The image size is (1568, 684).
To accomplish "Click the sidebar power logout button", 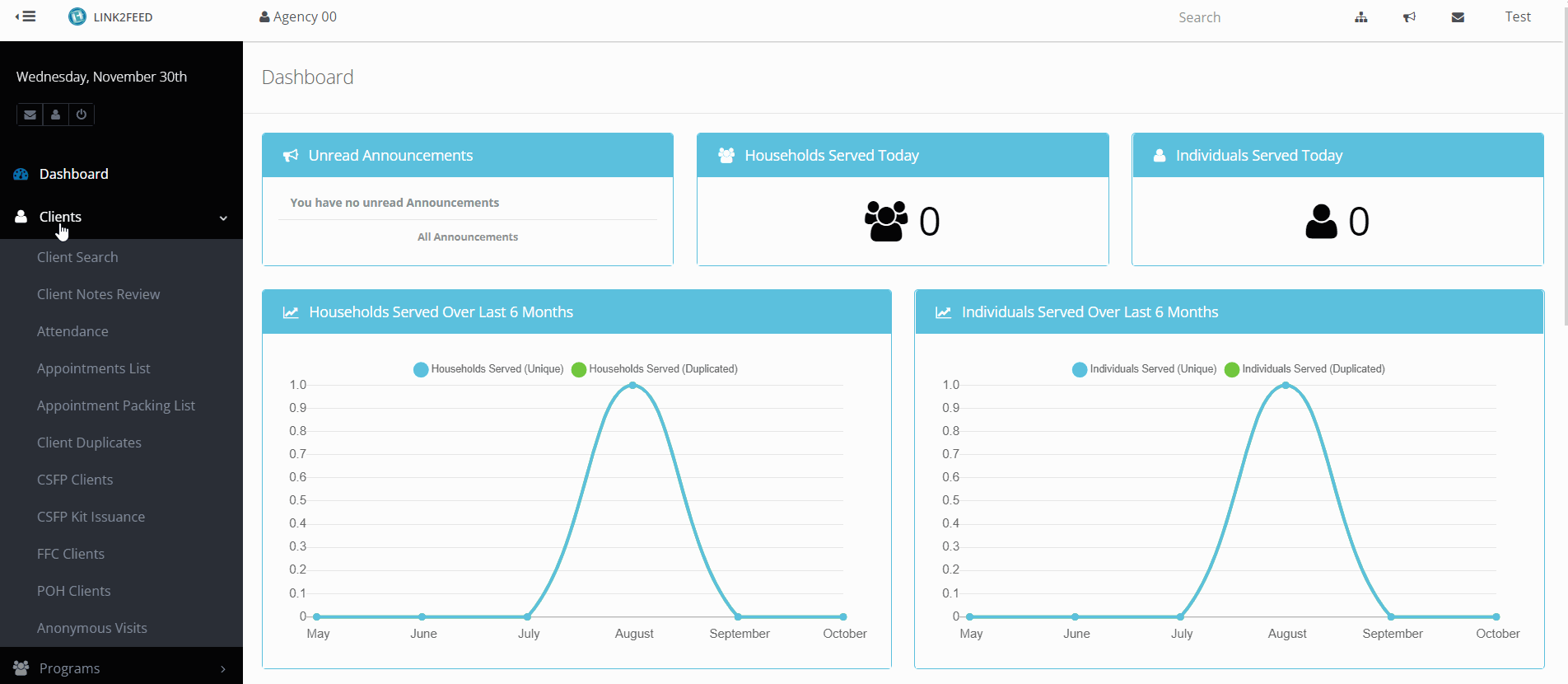I will [81, 115].
